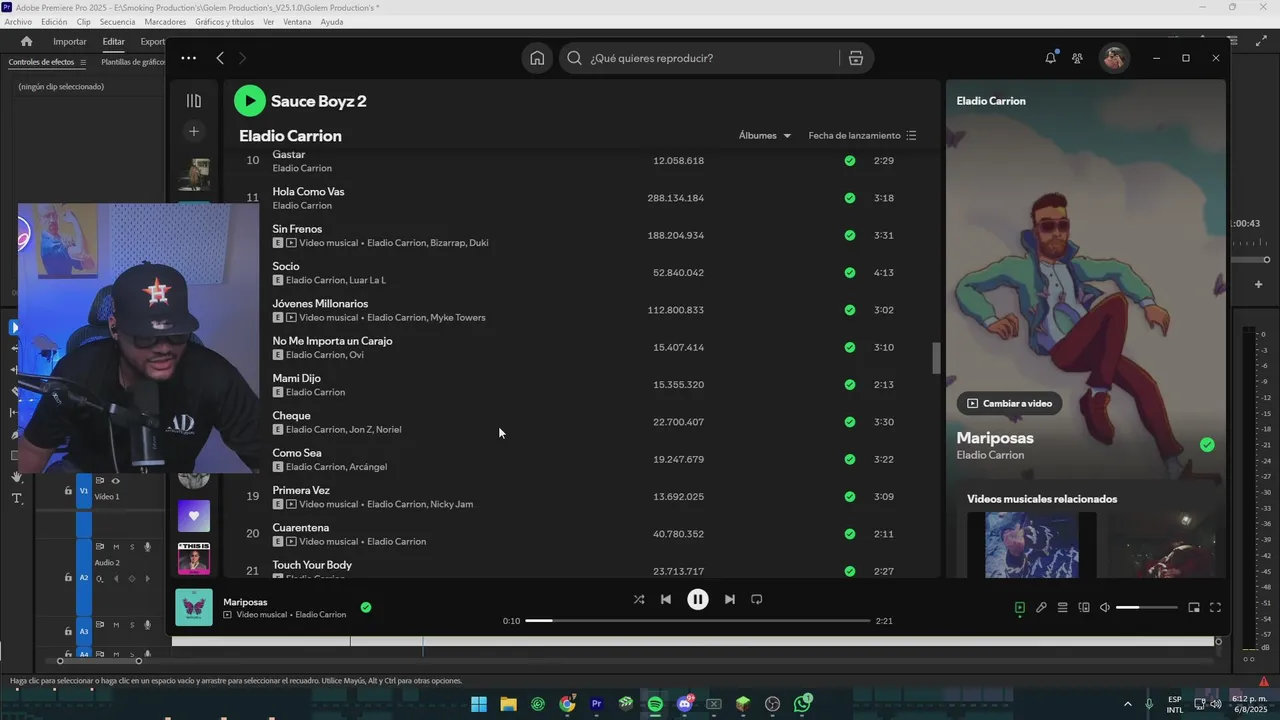Open the Spotify miniplayer
Screen dimensions: 1280x720
(1194, 607)
